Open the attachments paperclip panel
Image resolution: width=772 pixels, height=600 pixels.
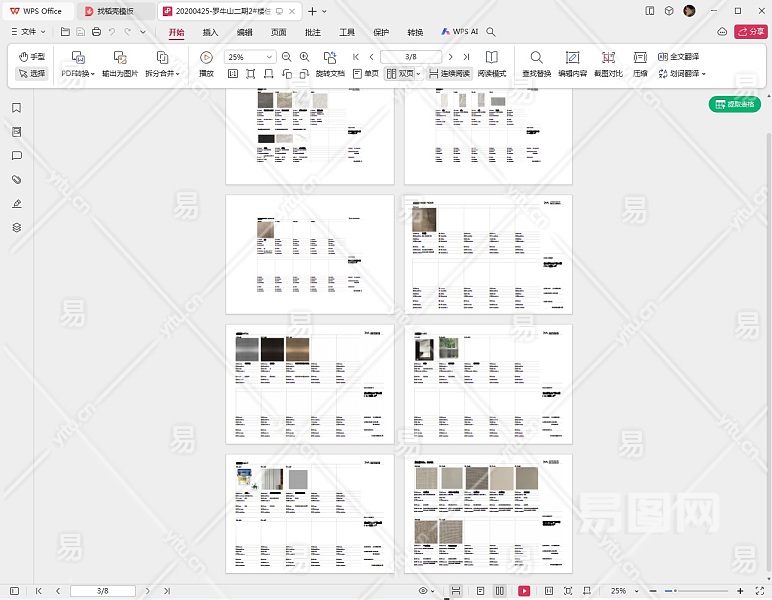click(x=16, y=180)
